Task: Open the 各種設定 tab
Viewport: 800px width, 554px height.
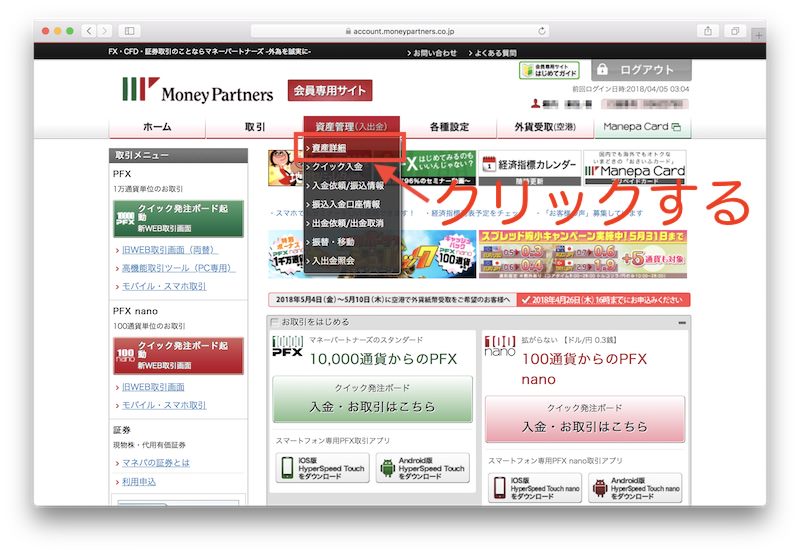Action: (449, 127)
